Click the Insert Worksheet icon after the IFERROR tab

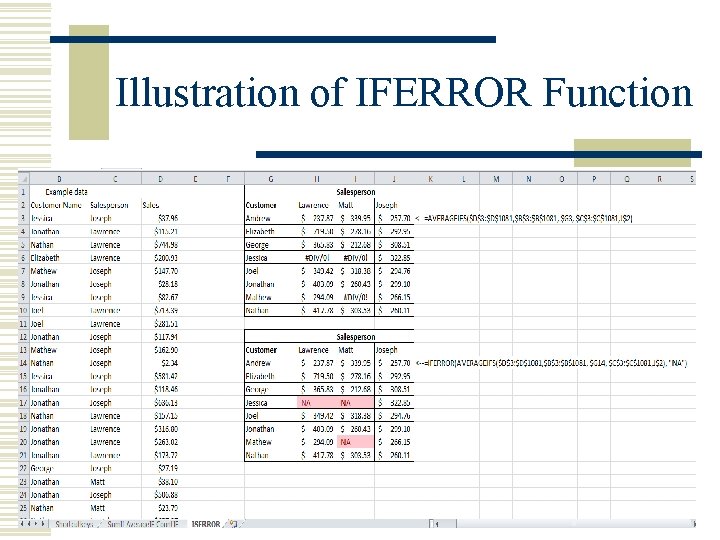pyautogui.click(x=233, y=523)
